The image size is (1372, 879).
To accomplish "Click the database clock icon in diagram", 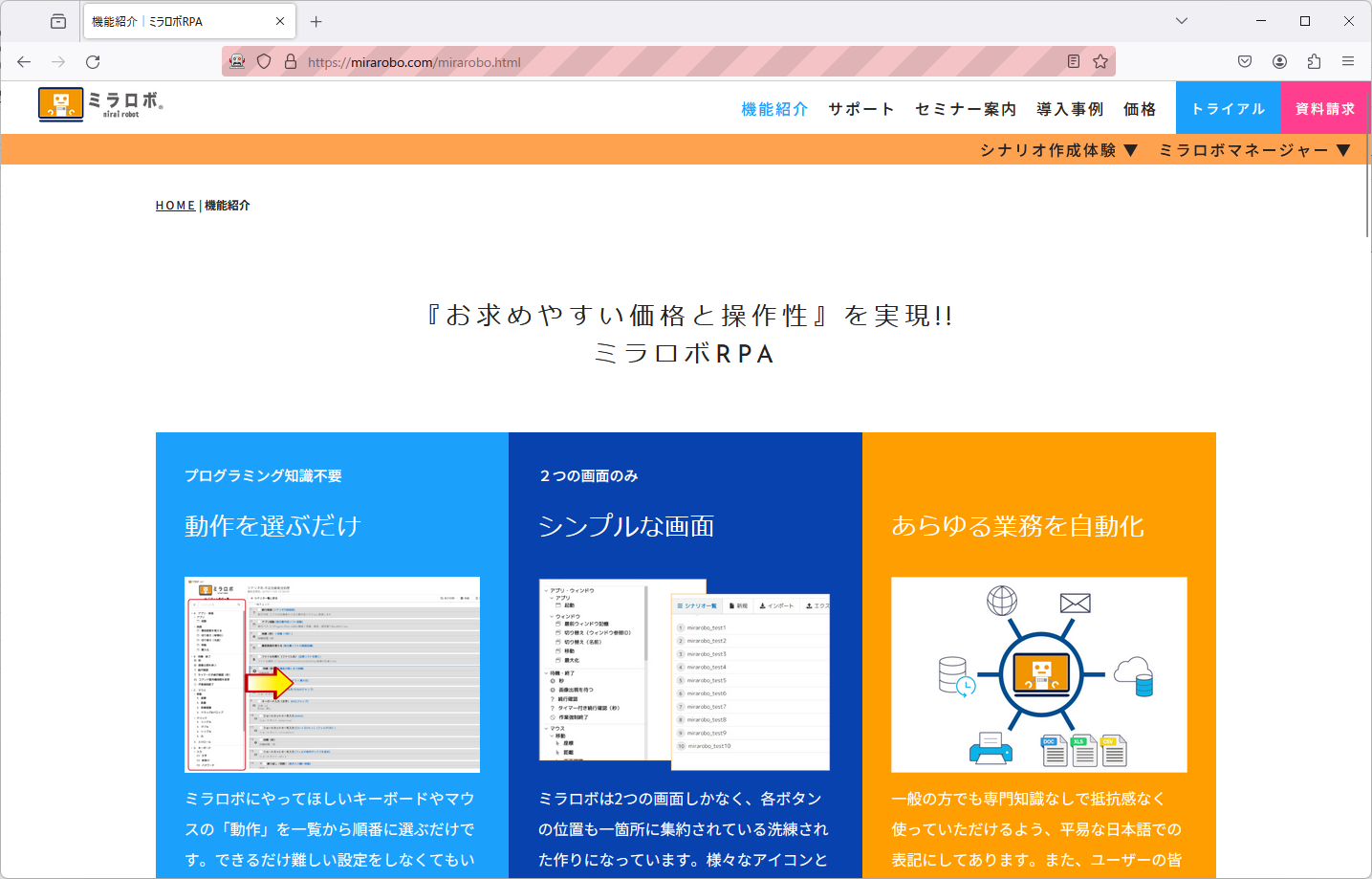I will (956, 676).
